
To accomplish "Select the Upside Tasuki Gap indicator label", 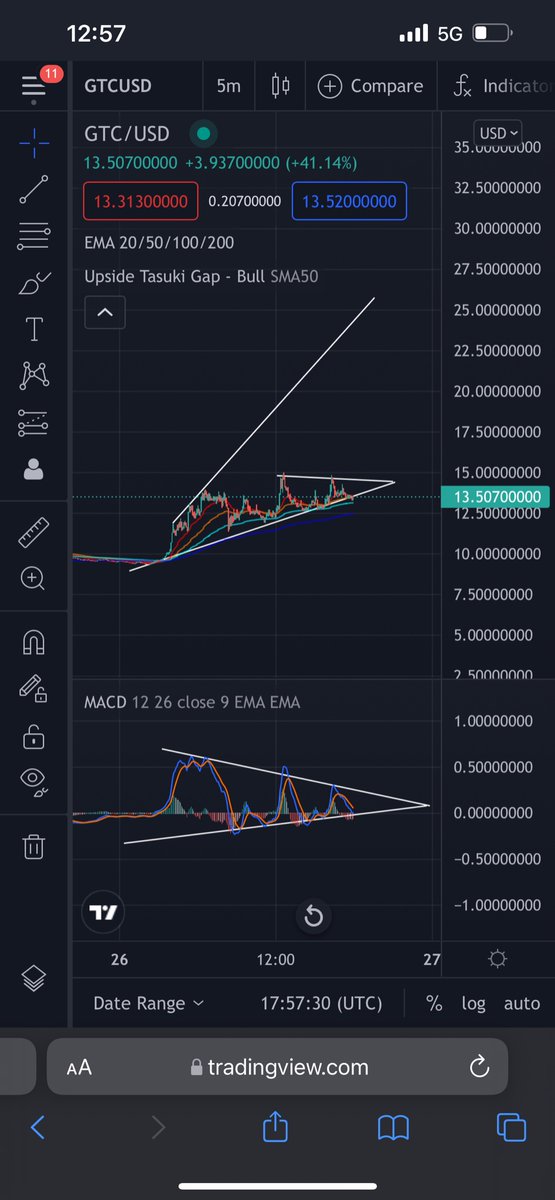I will click(201, 275).
